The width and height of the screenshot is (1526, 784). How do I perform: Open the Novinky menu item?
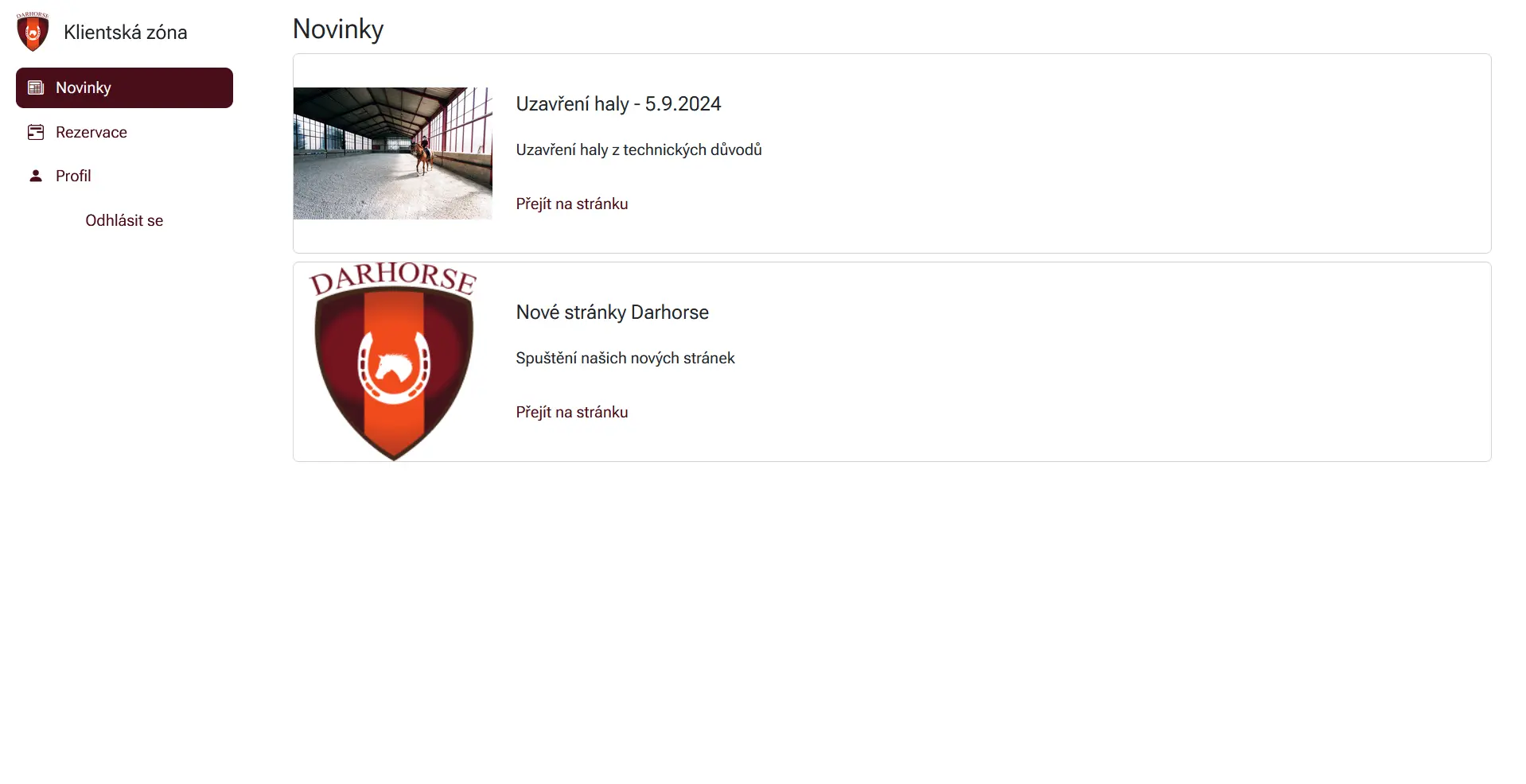click(124, 87)
